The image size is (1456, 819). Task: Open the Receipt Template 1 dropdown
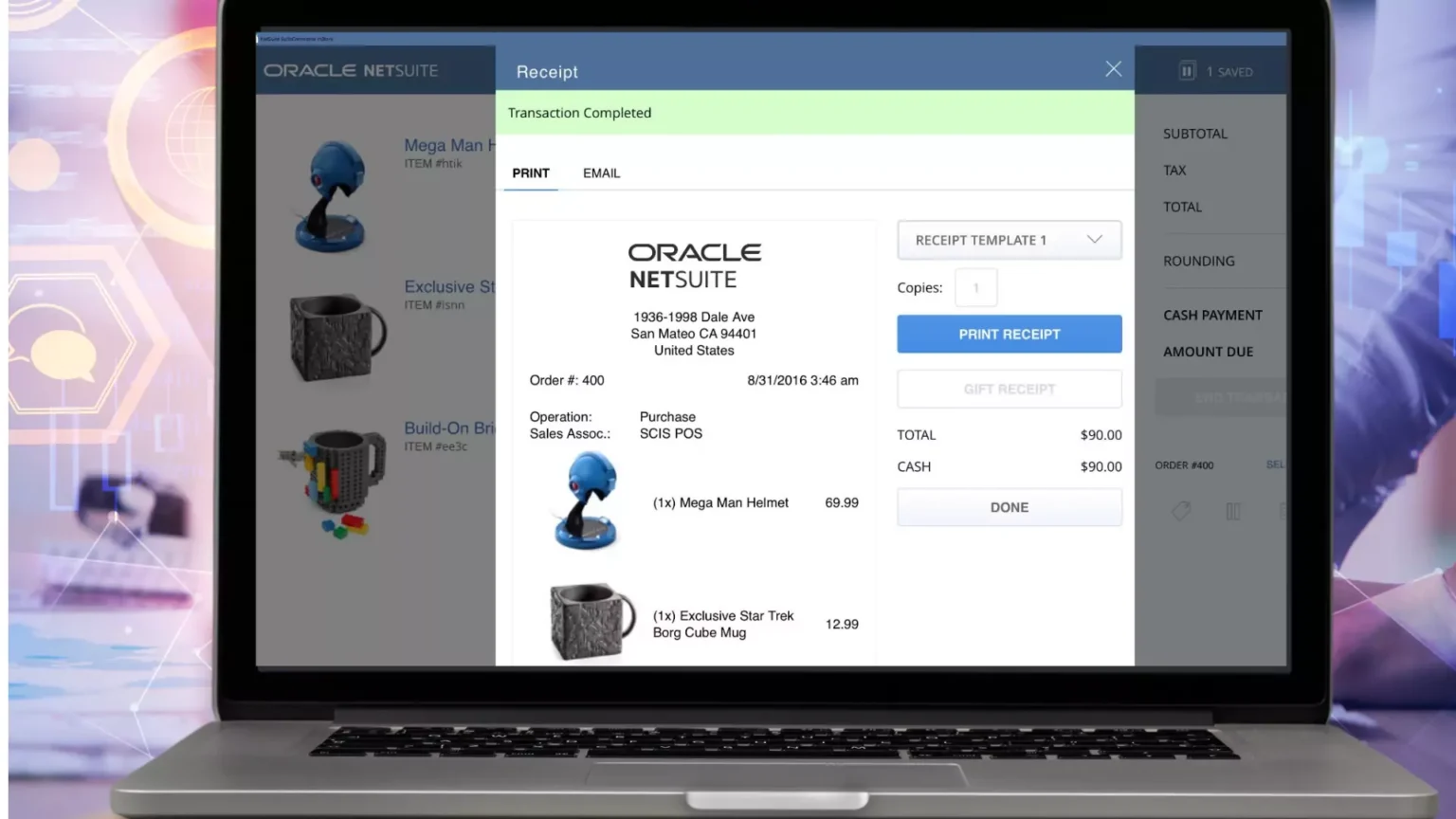(1010, 240)
